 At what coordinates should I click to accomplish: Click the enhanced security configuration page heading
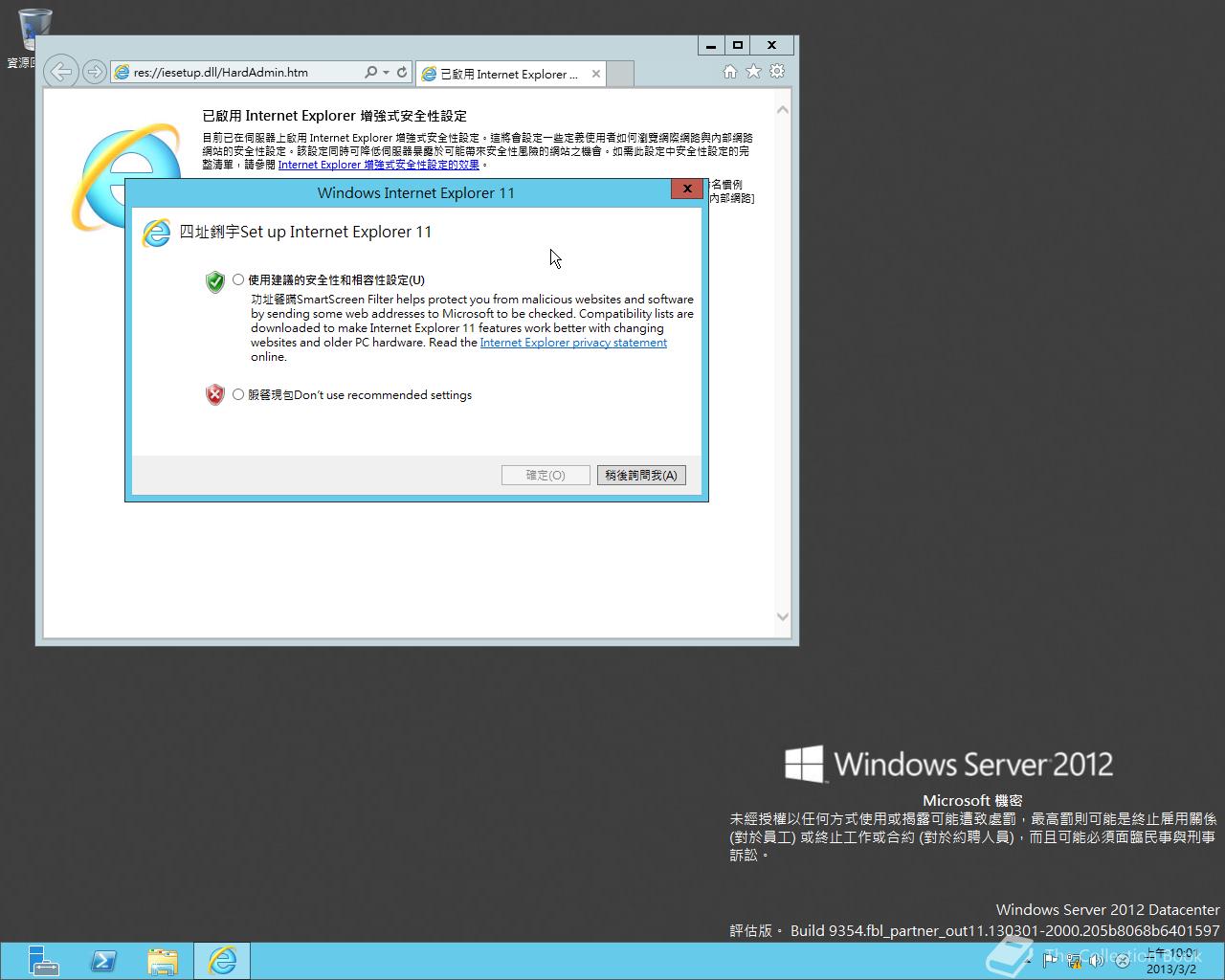tap(335, 116)
